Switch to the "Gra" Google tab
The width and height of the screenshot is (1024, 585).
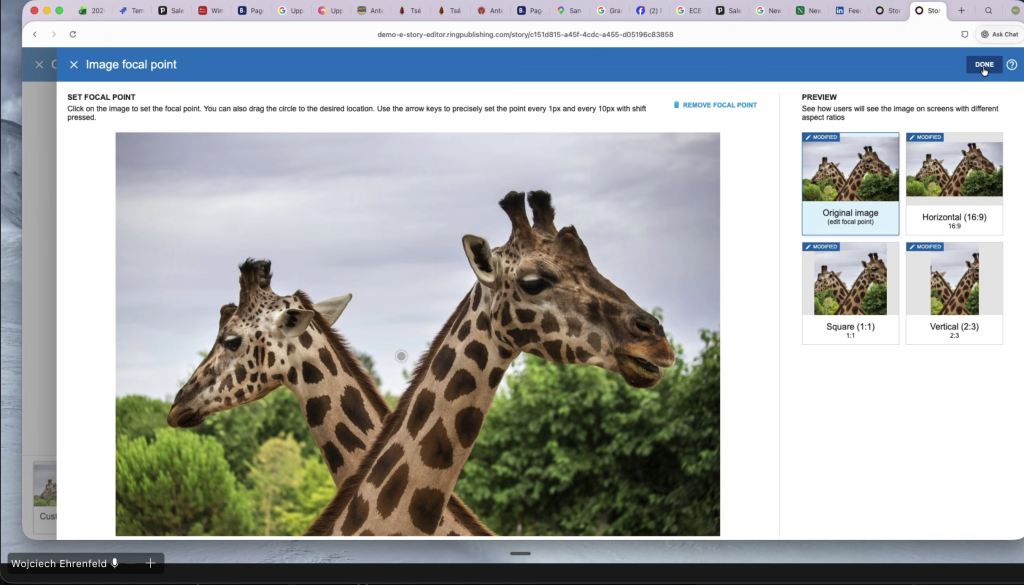(x=609, y=10)
